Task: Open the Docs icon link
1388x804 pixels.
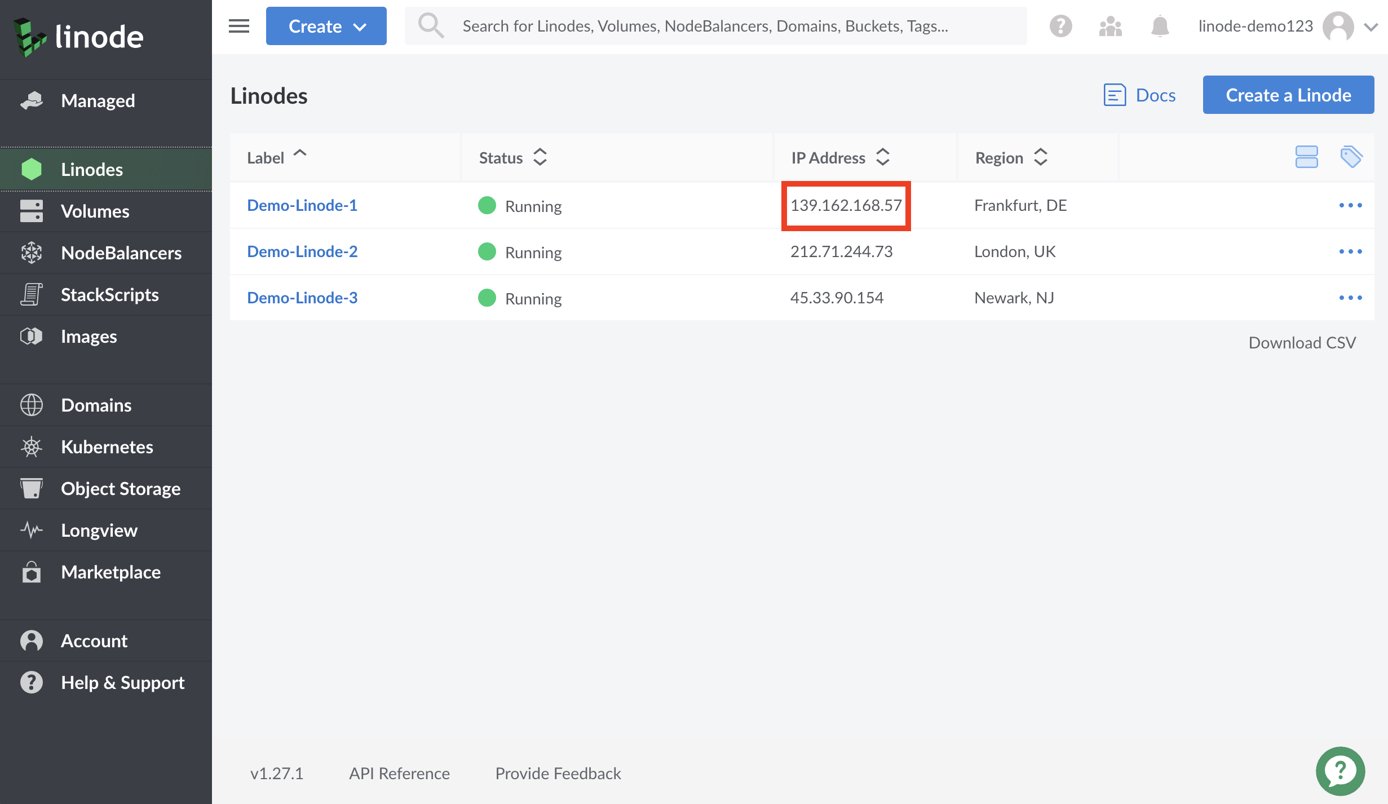Action: (1139, 95)
